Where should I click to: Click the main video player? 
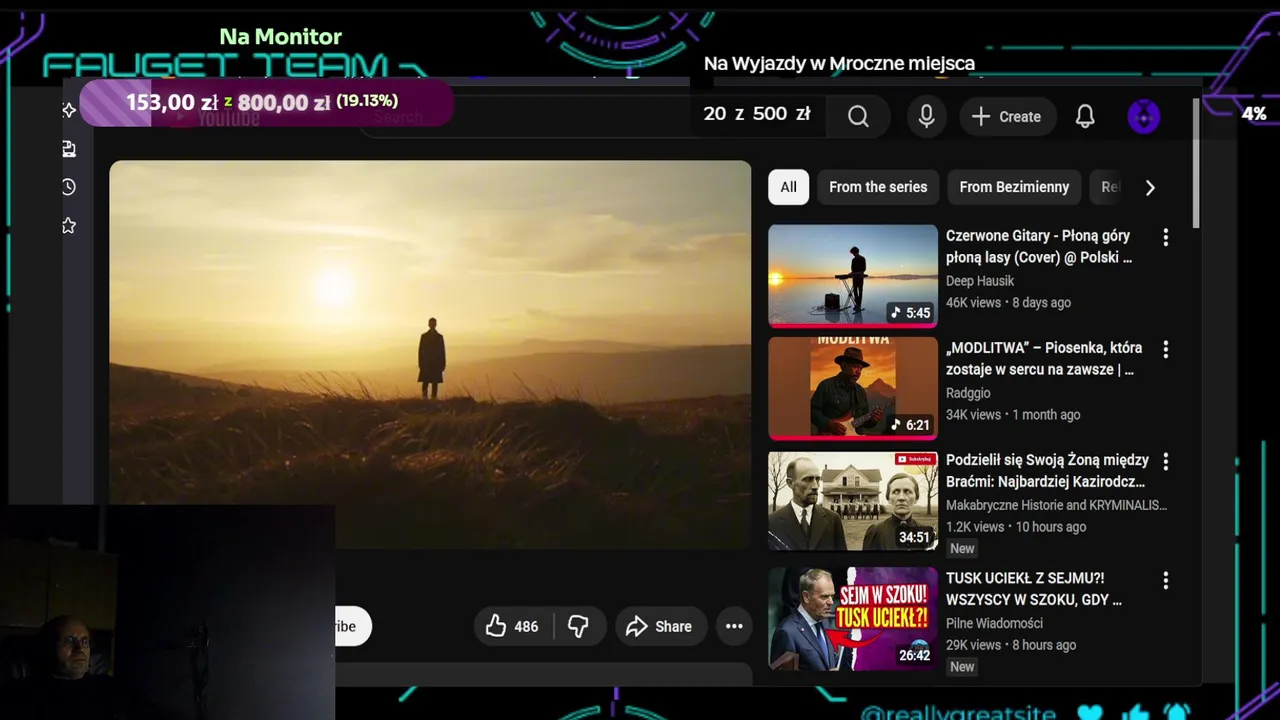pos(430,355)
